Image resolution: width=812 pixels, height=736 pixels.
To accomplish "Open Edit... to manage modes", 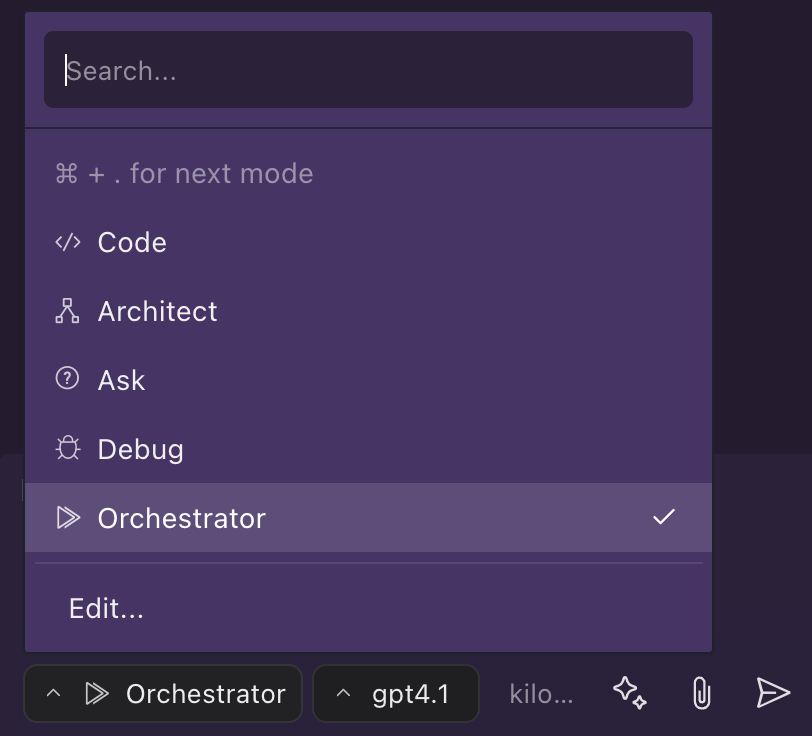I will tap(106, 608).
